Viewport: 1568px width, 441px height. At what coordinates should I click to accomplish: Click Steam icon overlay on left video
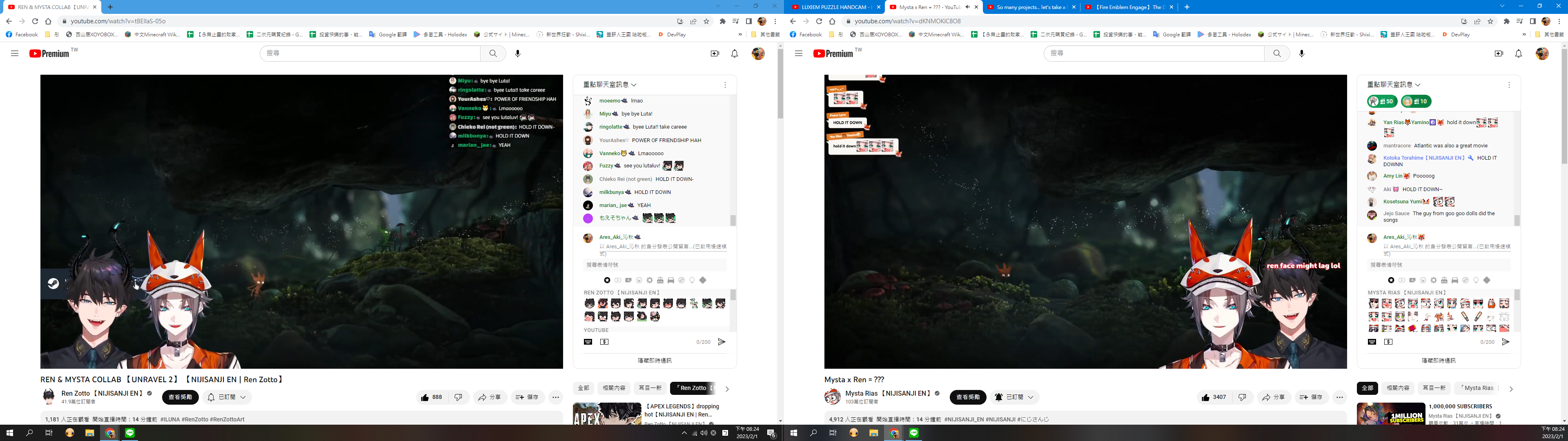[53, 283]
